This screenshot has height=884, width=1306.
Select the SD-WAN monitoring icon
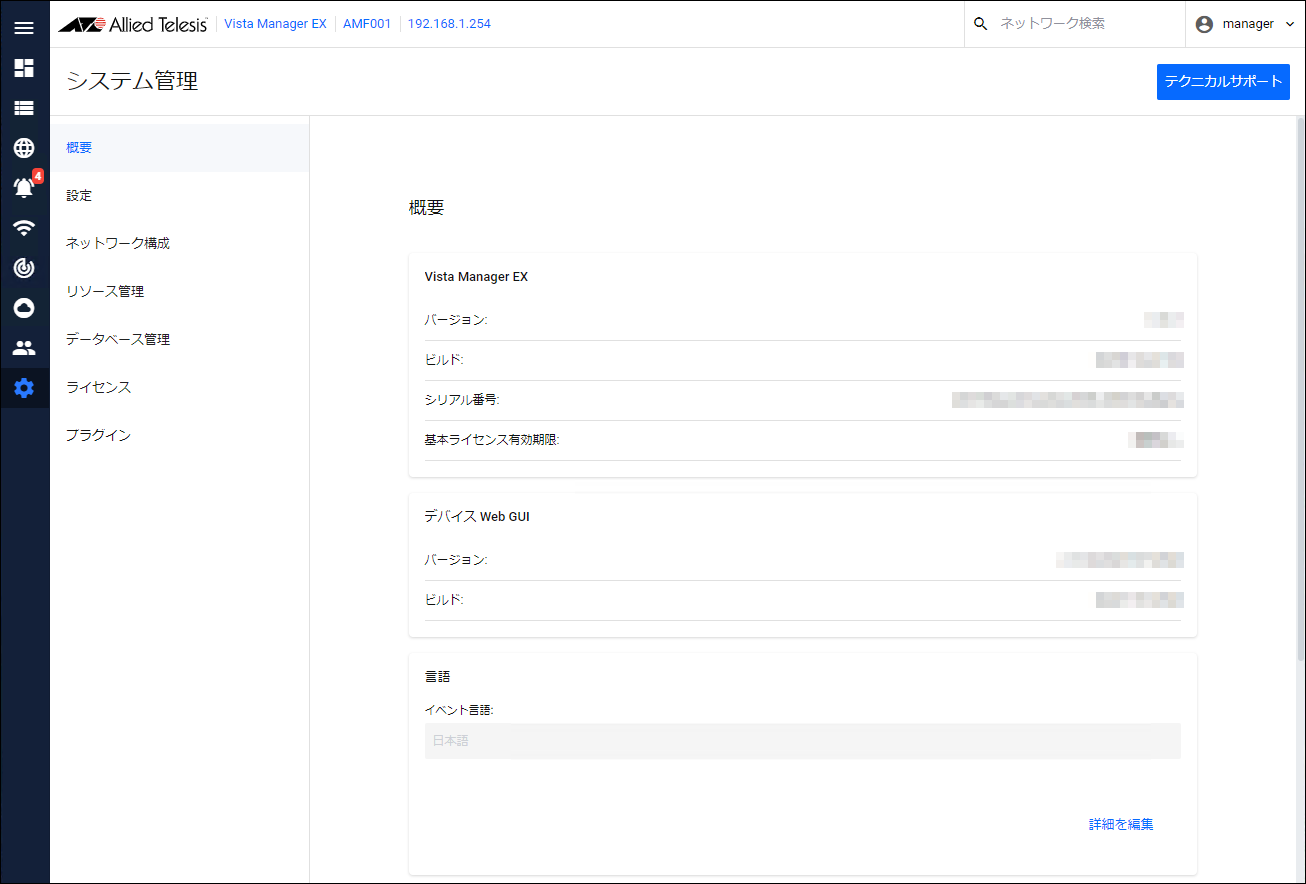[24, 268]
